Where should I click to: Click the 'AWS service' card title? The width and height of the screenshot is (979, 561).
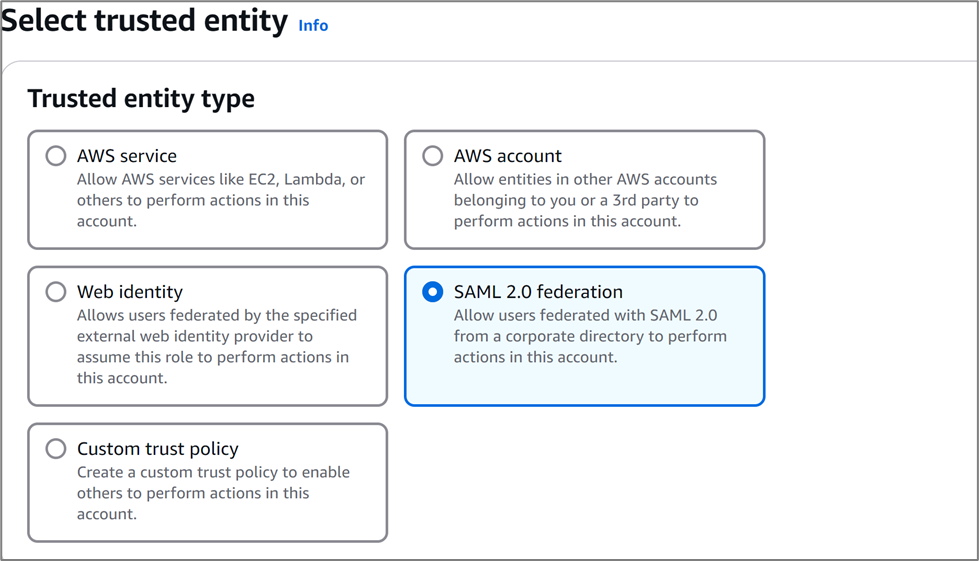point(127,156)
